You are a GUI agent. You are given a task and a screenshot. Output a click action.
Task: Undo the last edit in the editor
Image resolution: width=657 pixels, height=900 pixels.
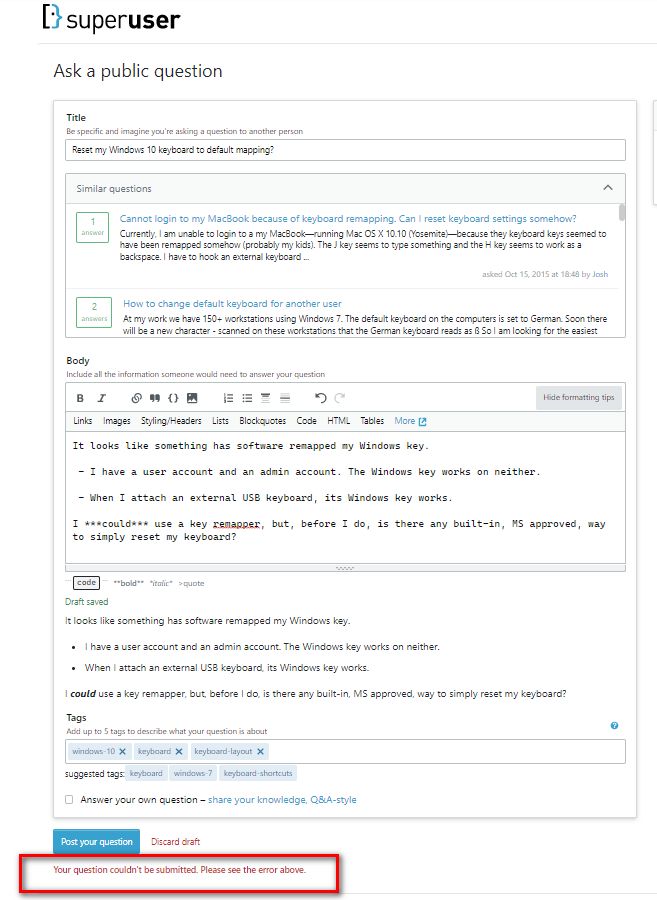point(321,398)
